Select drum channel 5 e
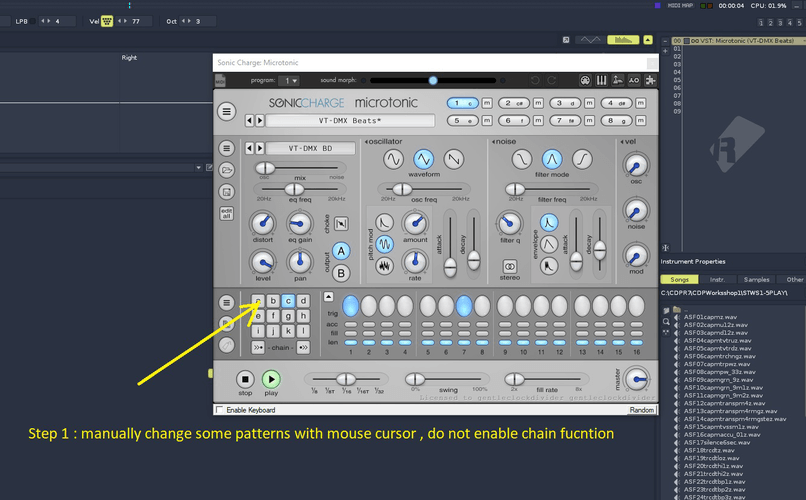Image resolution: width=806 pixels, height=500 pixels. 462,120
